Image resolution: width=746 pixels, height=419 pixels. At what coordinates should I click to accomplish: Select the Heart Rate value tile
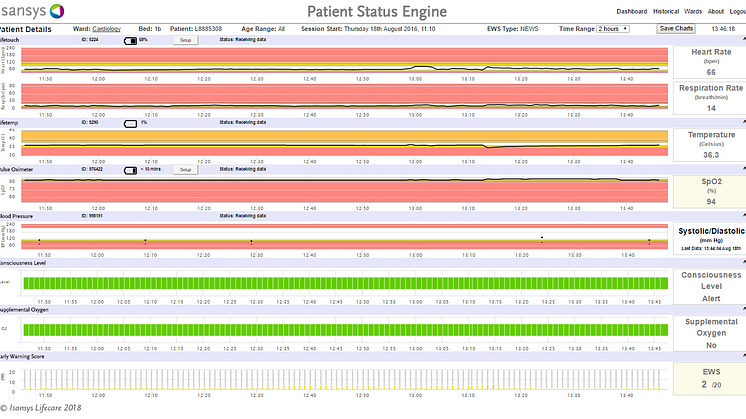[x=709, y=62]
